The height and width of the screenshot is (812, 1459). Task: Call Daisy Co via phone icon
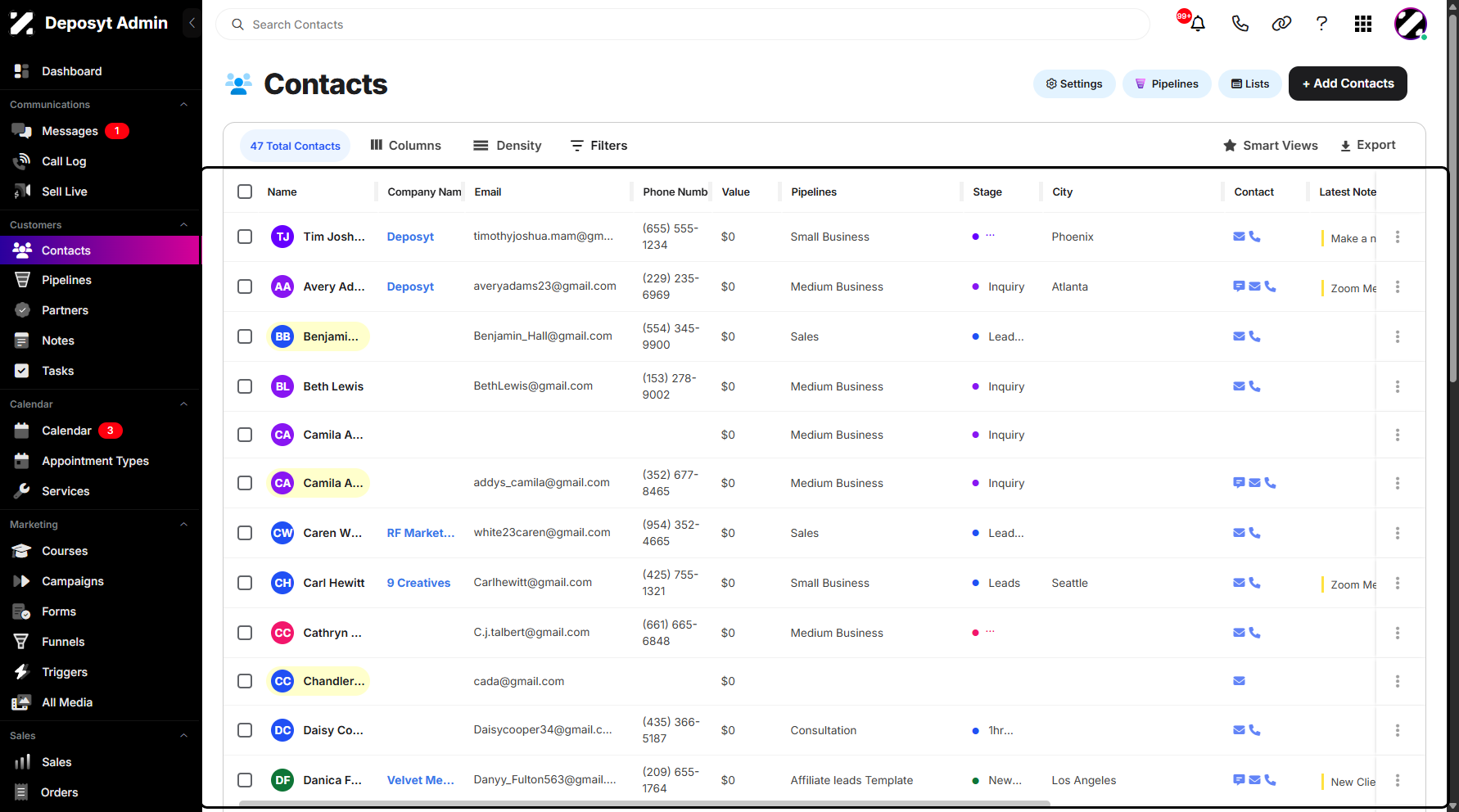(1254, 730)
